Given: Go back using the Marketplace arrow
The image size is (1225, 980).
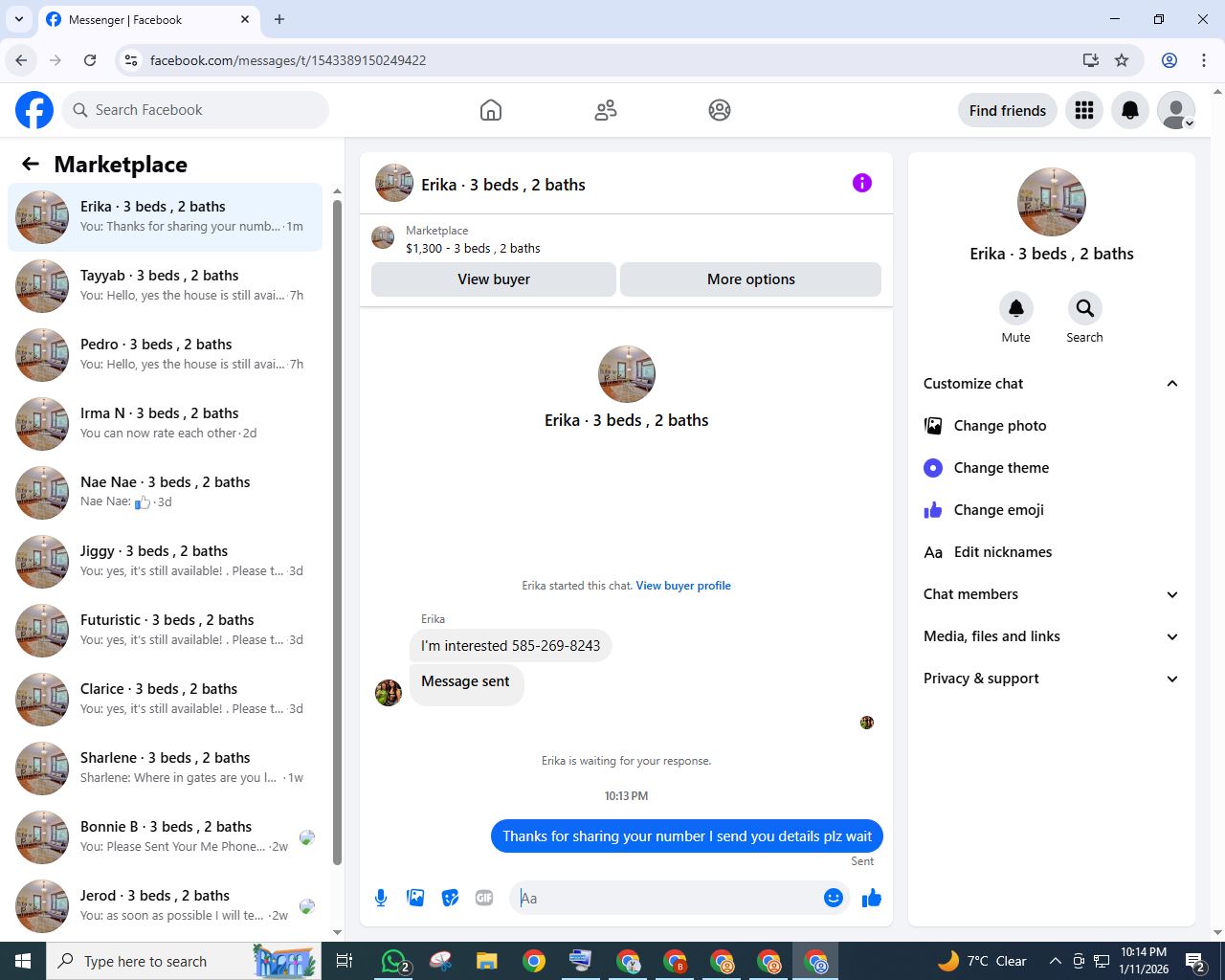Looking at the screenshot, I should 31,164.
